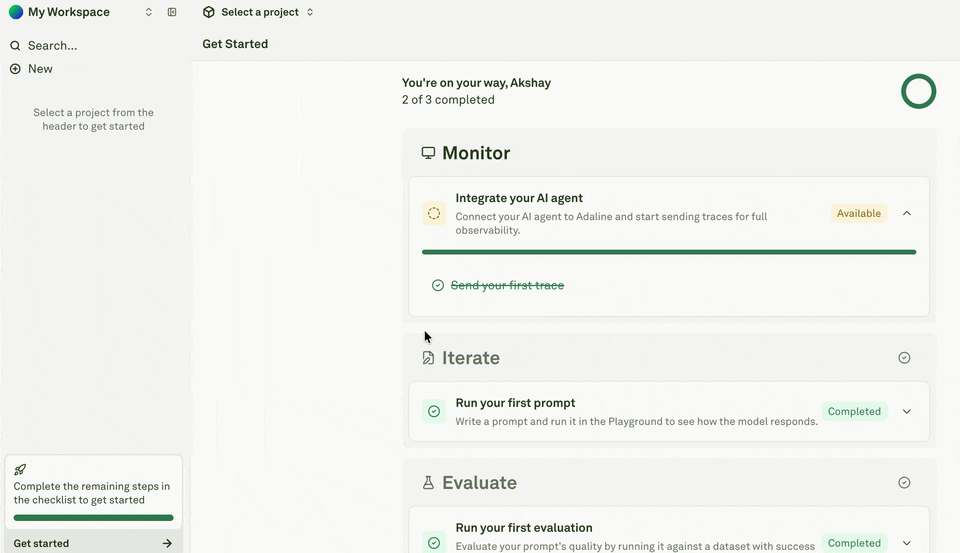
Task: Open the My Workspace switcher chevrons
Action: (148, 12)
